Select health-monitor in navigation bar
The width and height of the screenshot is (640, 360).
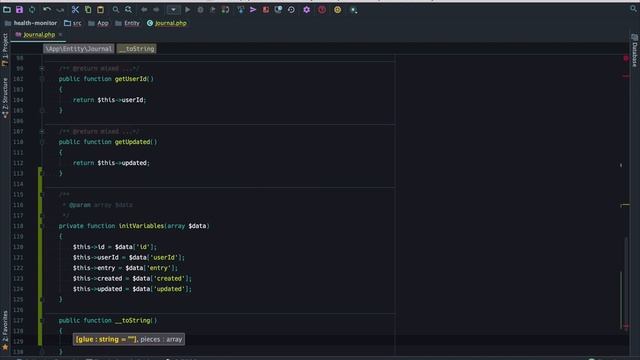tap(31, 23)
